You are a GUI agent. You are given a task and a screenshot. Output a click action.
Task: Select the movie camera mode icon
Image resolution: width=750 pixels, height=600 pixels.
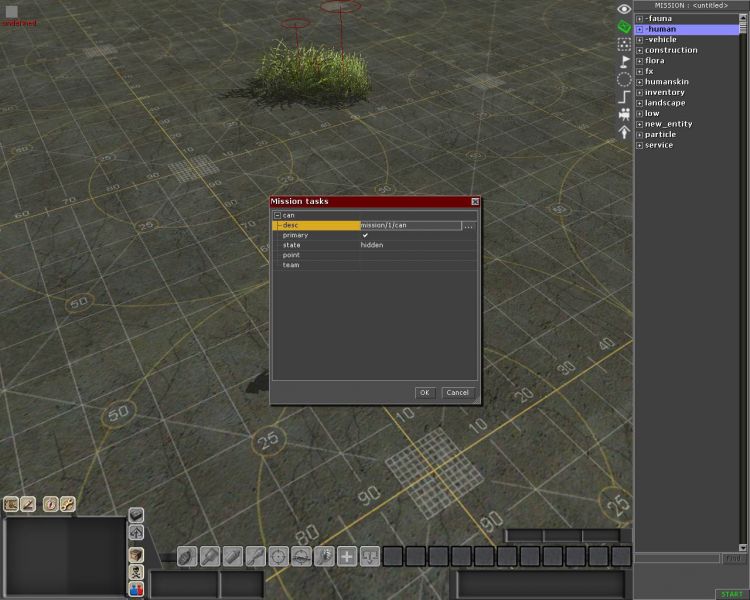(x=624, y=114)
